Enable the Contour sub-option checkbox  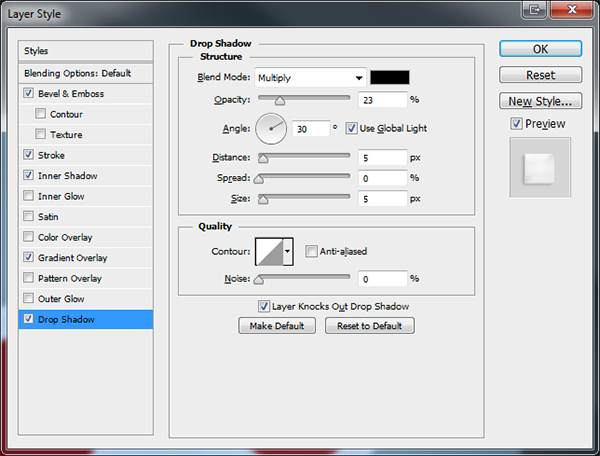pyautogui.click(x=40, y=114)
